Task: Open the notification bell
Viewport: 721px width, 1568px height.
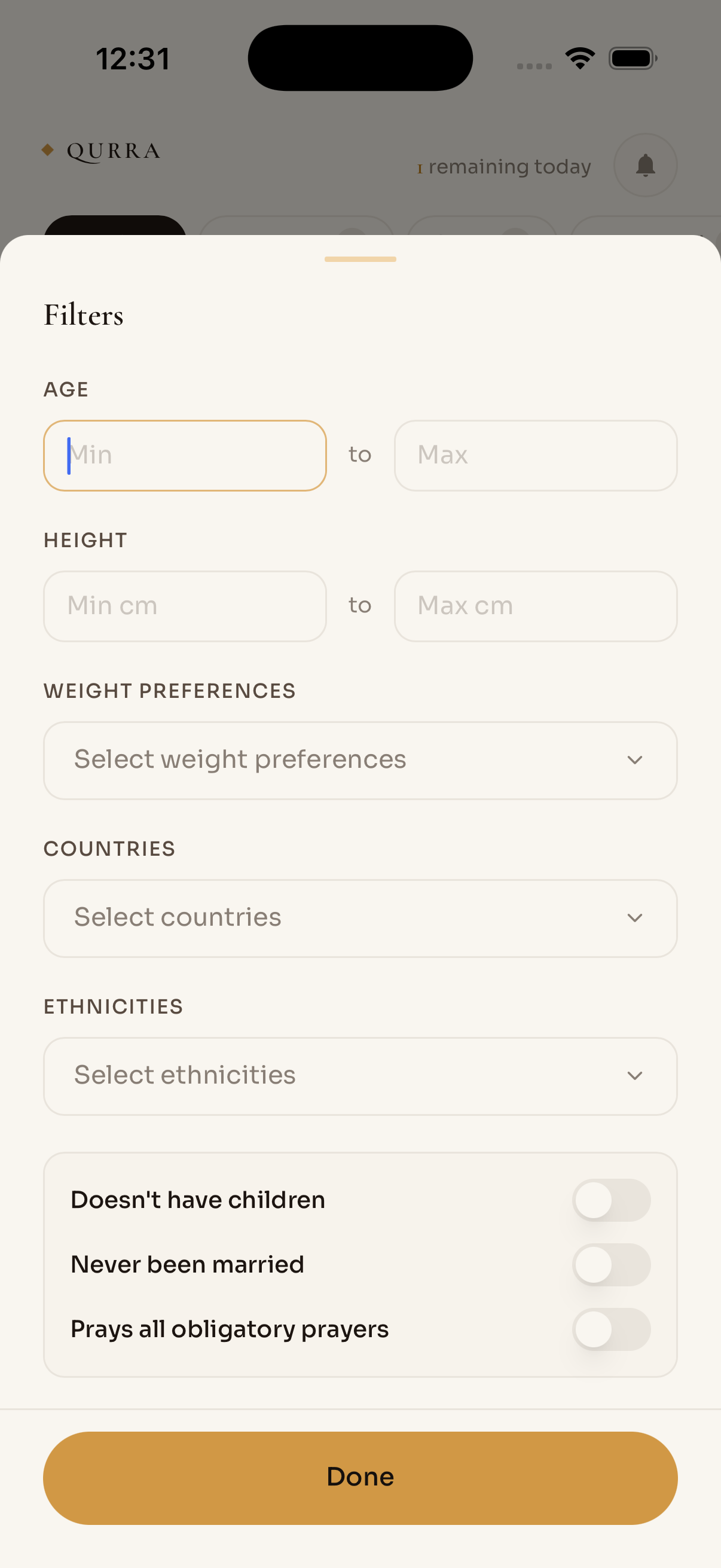Action: tap(645, 166)
